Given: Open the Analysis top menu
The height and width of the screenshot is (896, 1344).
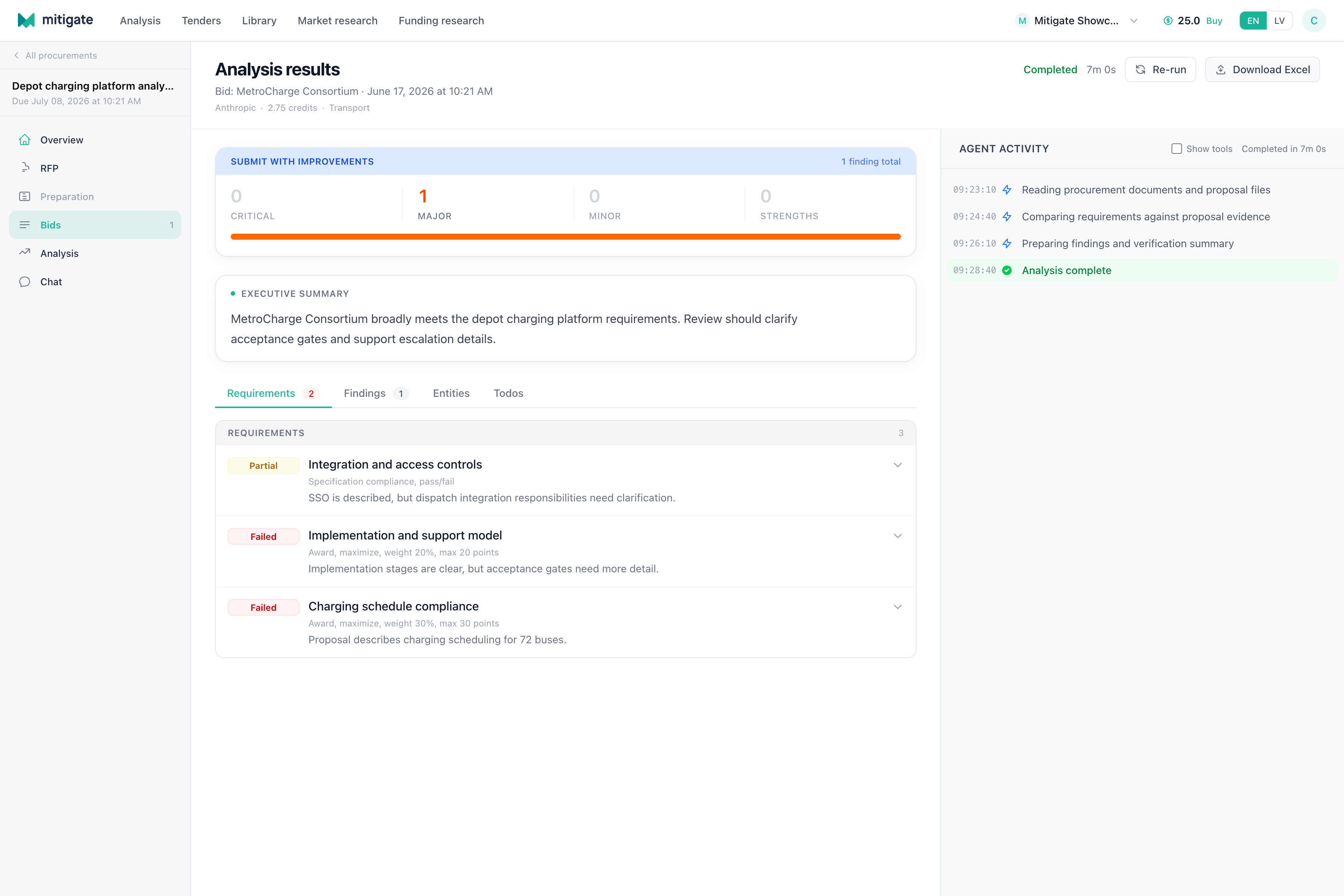Looking at the screenshot, I should (140, 21).
